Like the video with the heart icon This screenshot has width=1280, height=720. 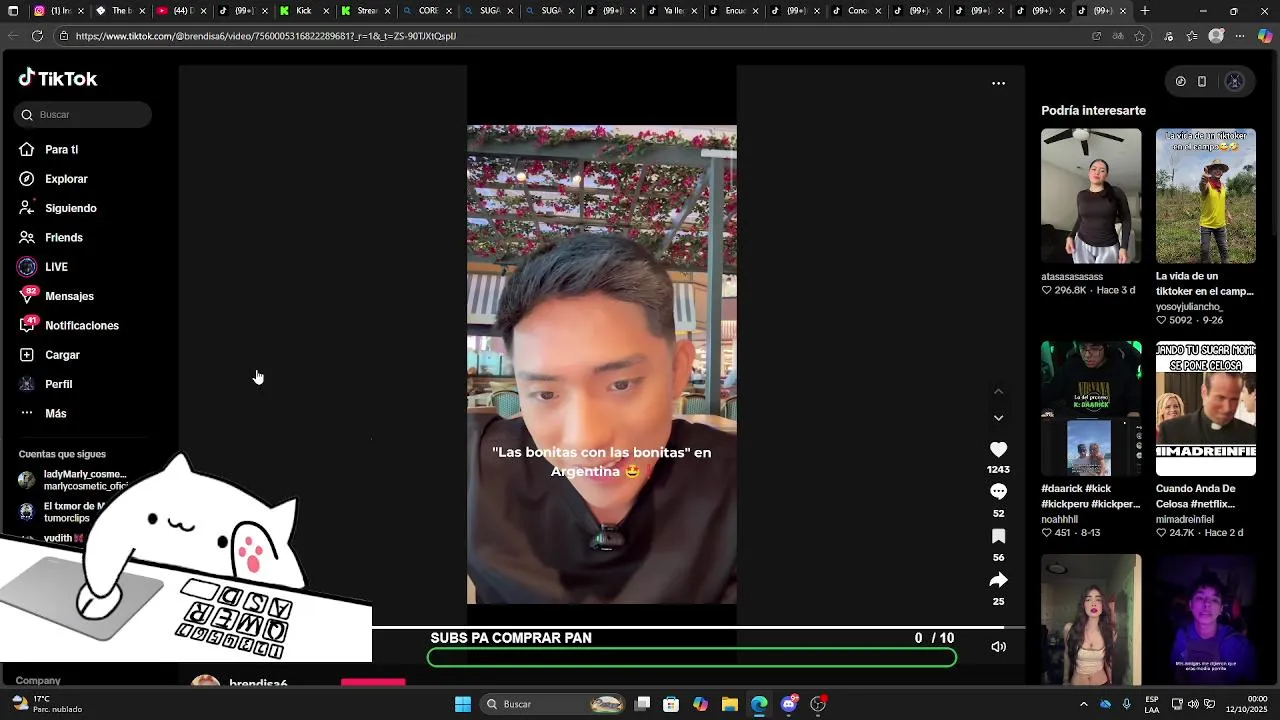pyautogui.click(x=998, y=450)
